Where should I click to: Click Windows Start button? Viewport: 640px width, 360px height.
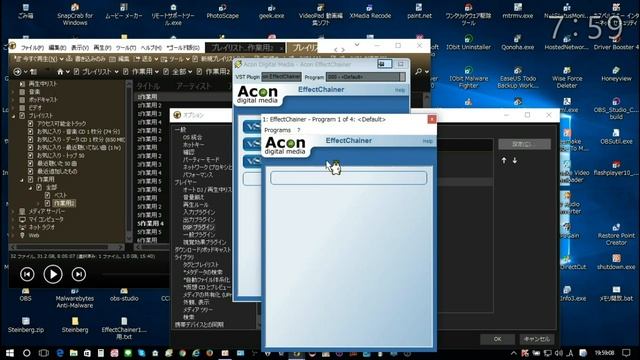click(x=9, y=353)
